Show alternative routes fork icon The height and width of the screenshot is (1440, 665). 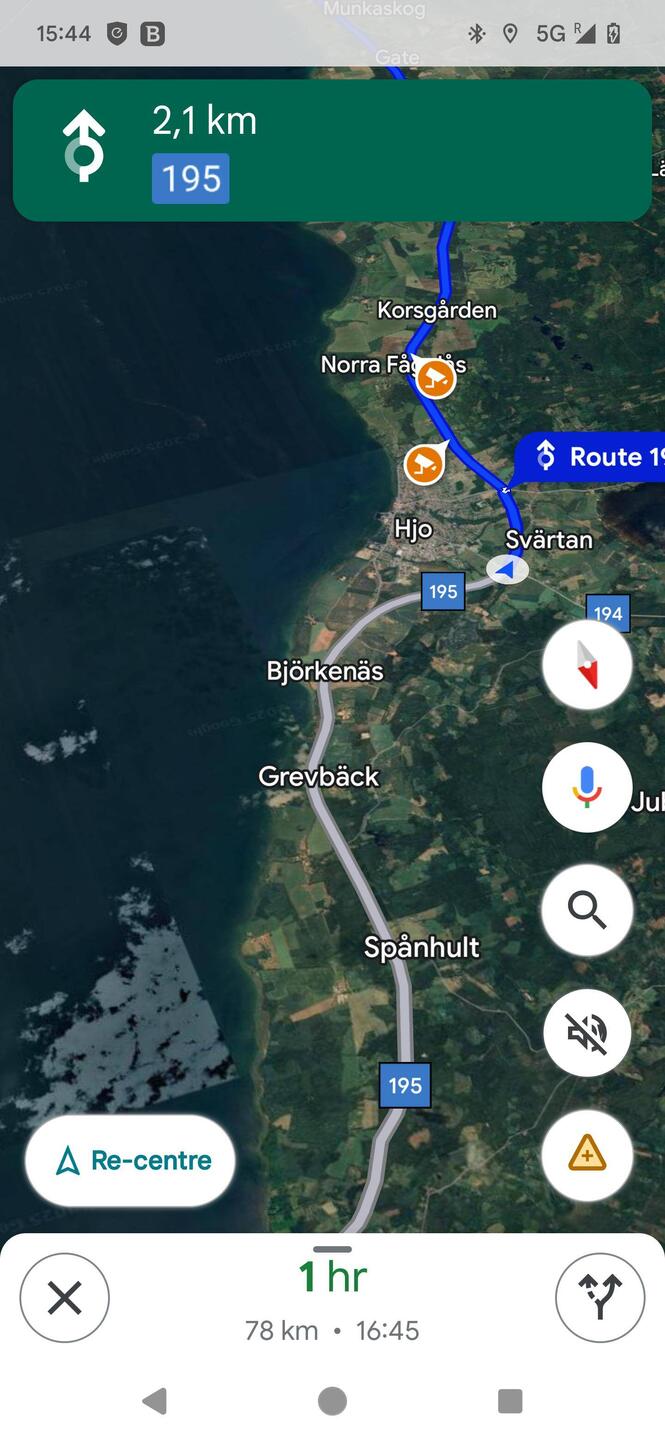(600, 1298)
